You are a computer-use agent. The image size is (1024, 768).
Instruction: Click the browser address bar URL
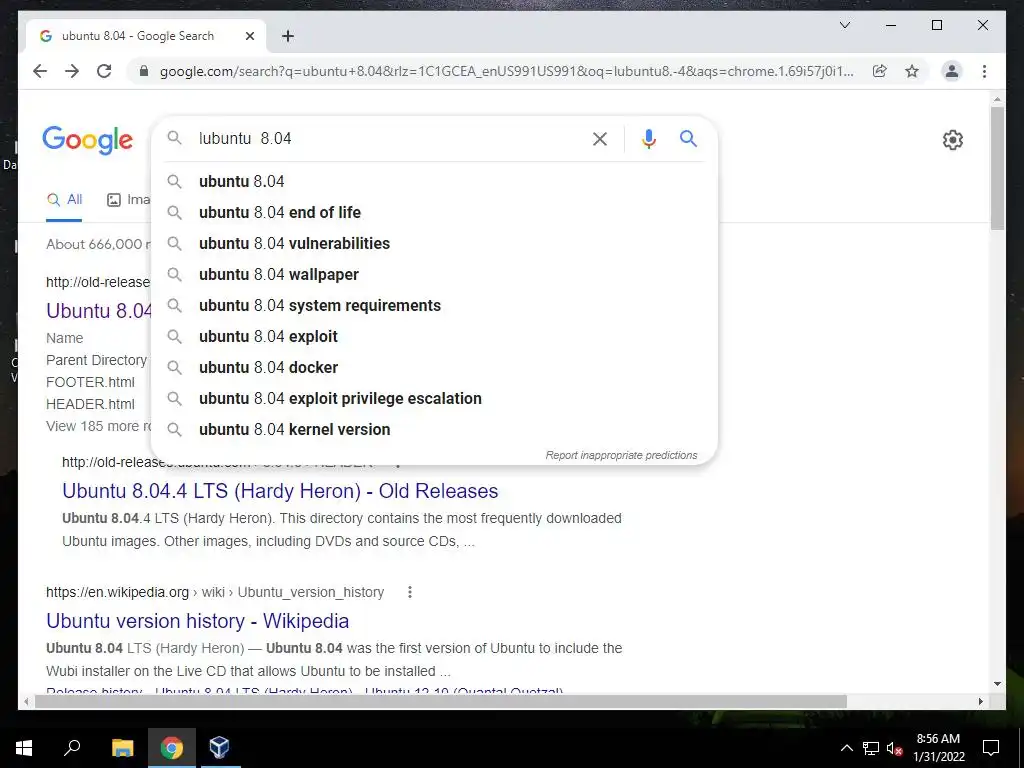pos(506,71)
